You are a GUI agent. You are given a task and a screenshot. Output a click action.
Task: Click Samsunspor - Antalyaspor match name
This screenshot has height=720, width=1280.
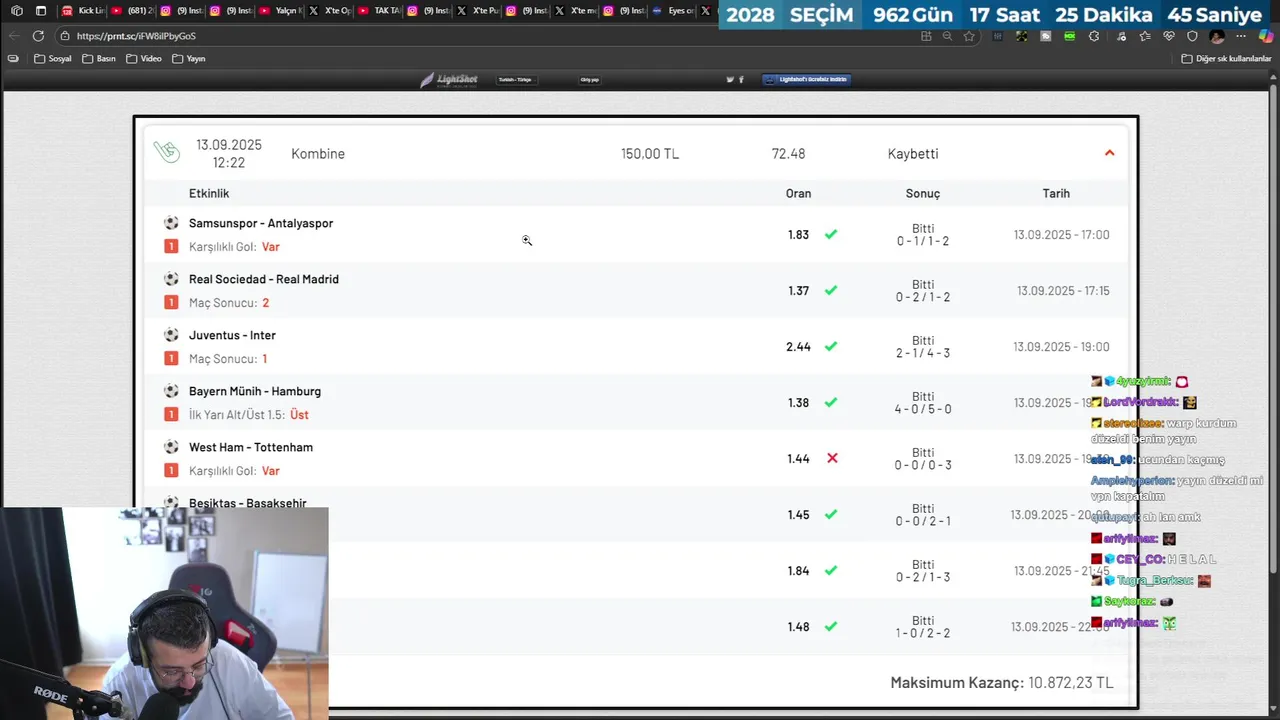point(261,223)
